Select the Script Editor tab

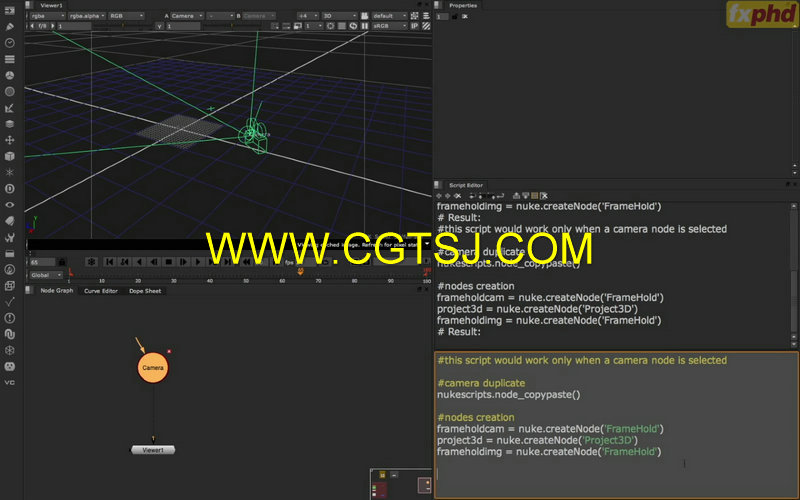[x=465, y=185]
